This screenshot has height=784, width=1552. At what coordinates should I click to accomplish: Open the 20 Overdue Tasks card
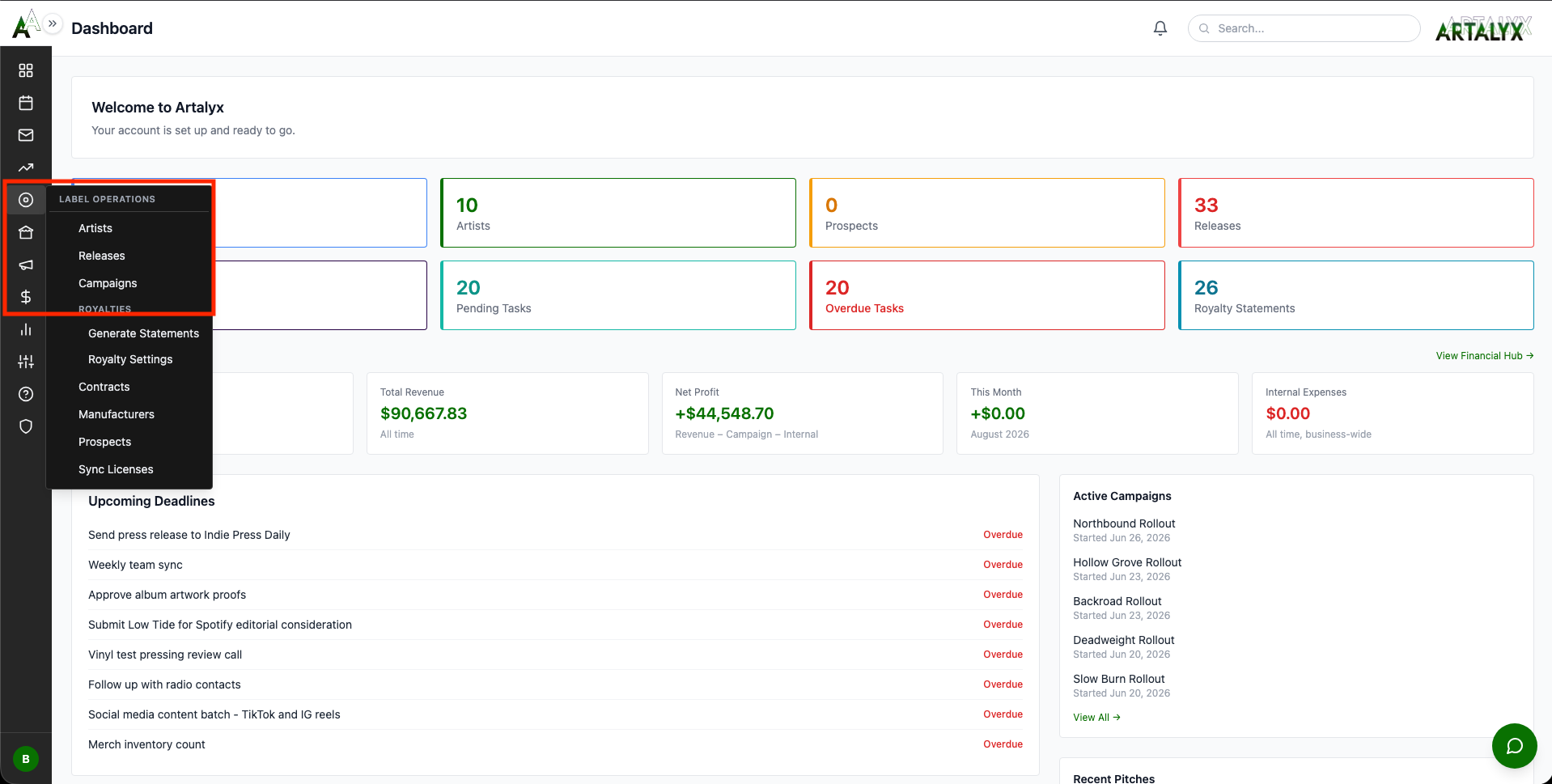pos(987,295)
